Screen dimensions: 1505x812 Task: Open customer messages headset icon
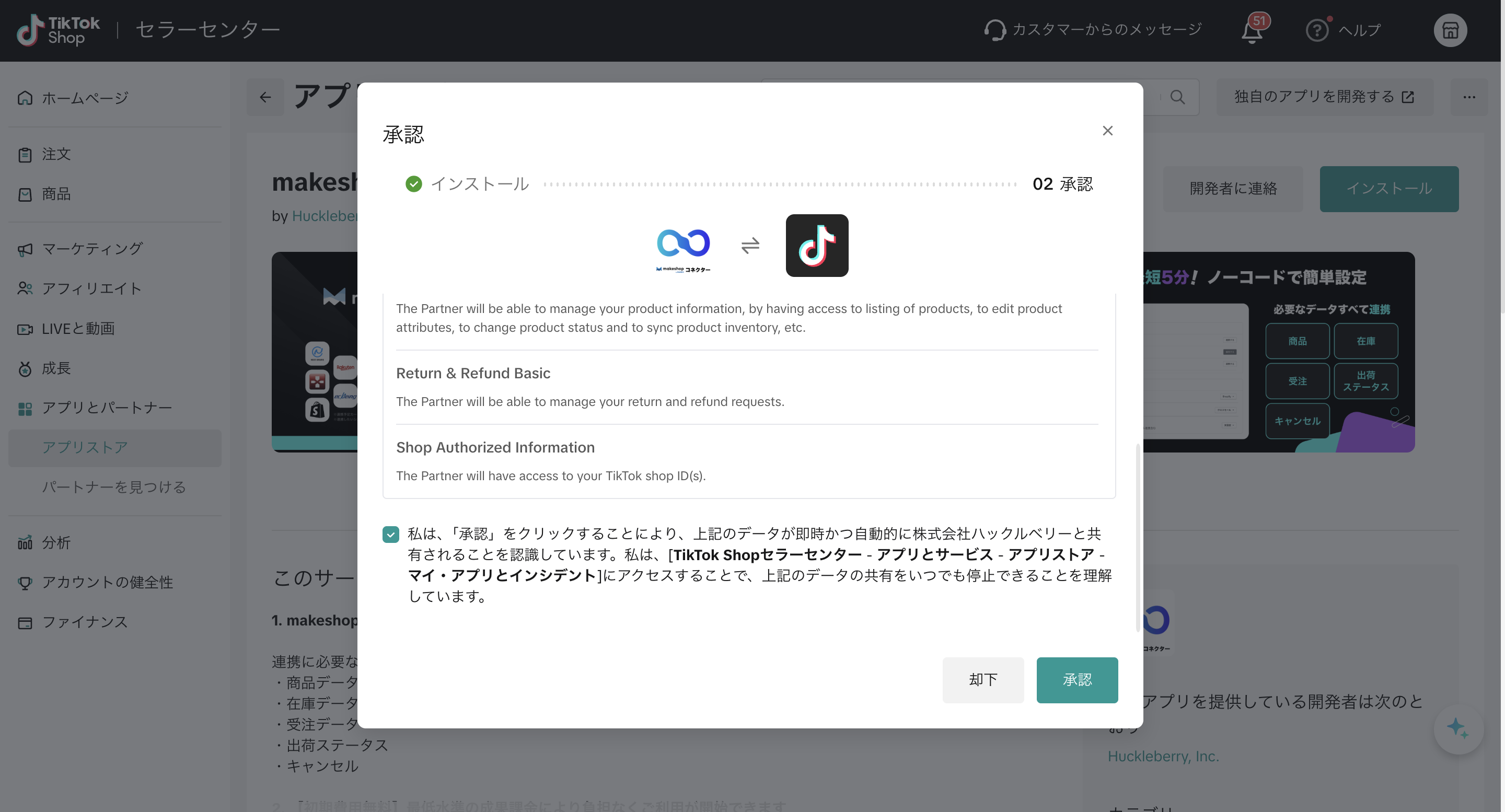point(996,30)
